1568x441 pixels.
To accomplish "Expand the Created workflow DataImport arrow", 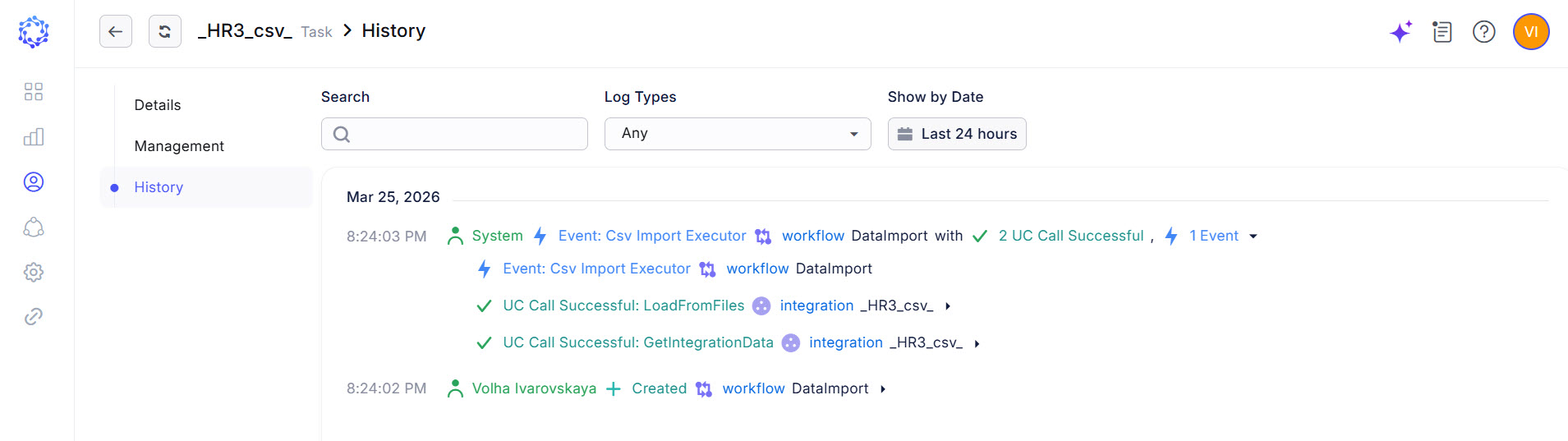I will [883, 389].
